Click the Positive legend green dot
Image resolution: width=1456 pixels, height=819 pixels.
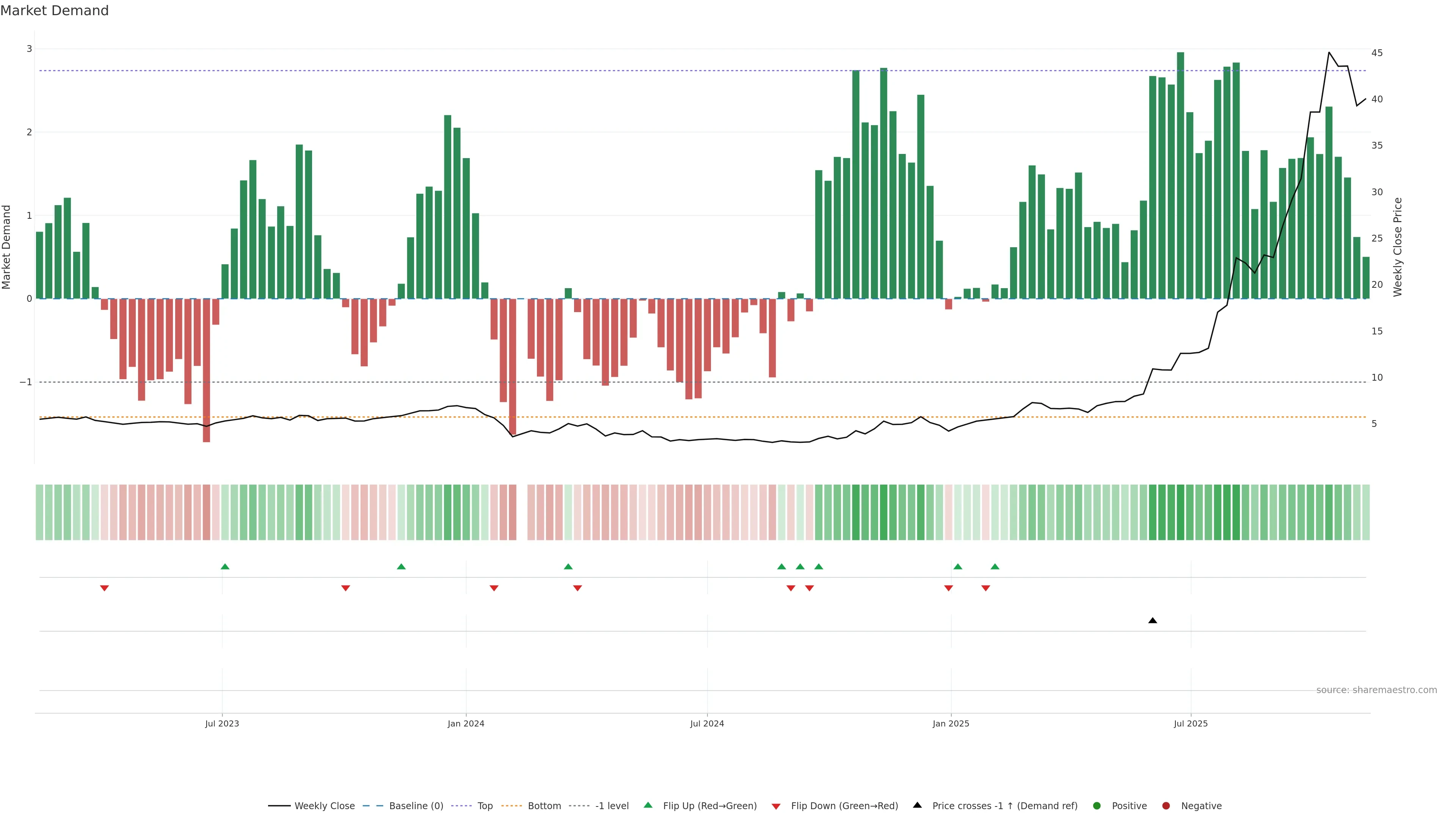pos(1097,805)
